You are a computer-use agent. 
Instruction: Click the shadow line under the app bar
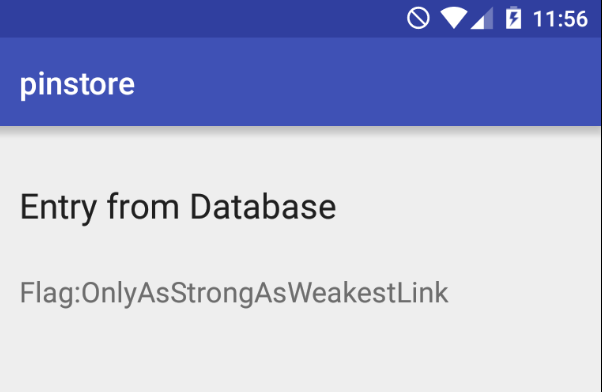pyautogui.click(x=299, y=129)
